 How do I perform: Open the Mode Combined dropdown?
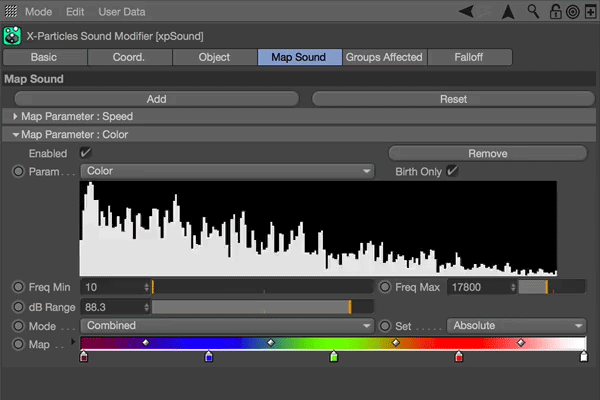coord(227,326)
